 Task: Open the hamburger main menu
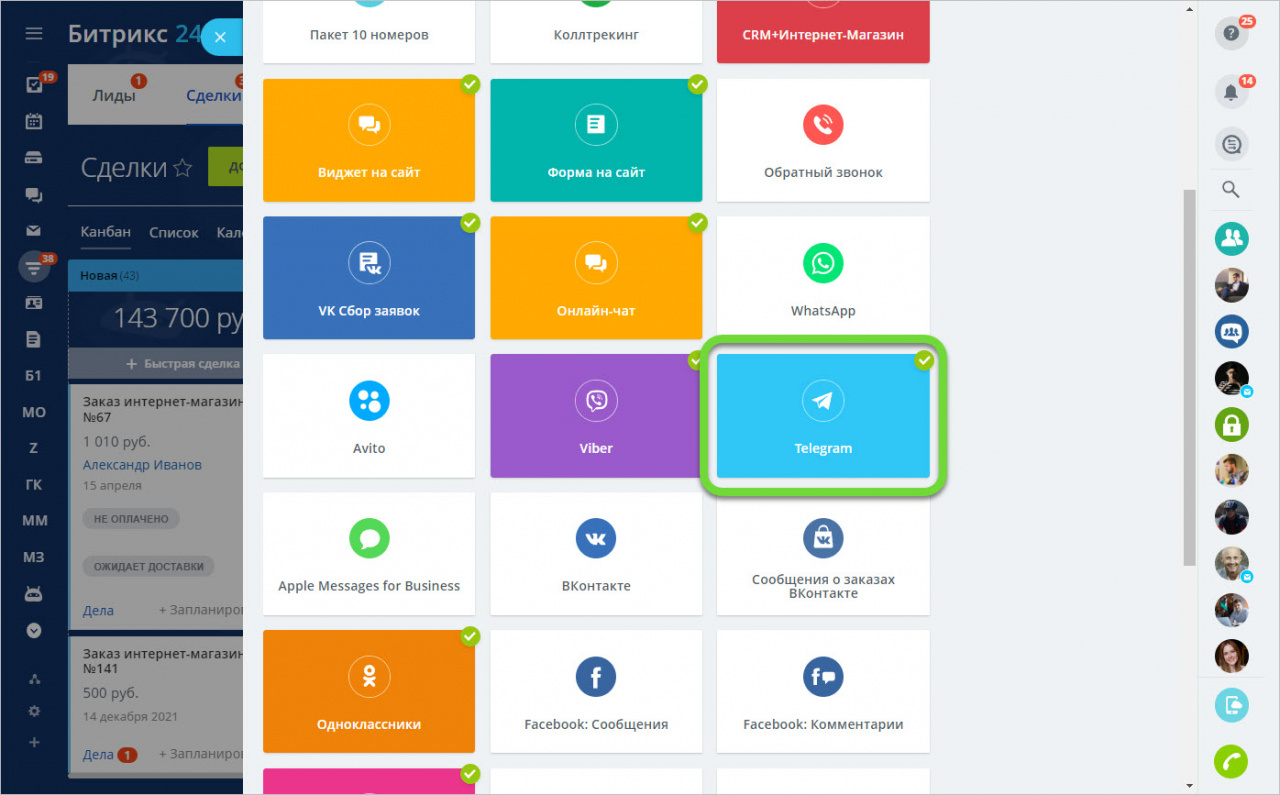coord(34,33)
